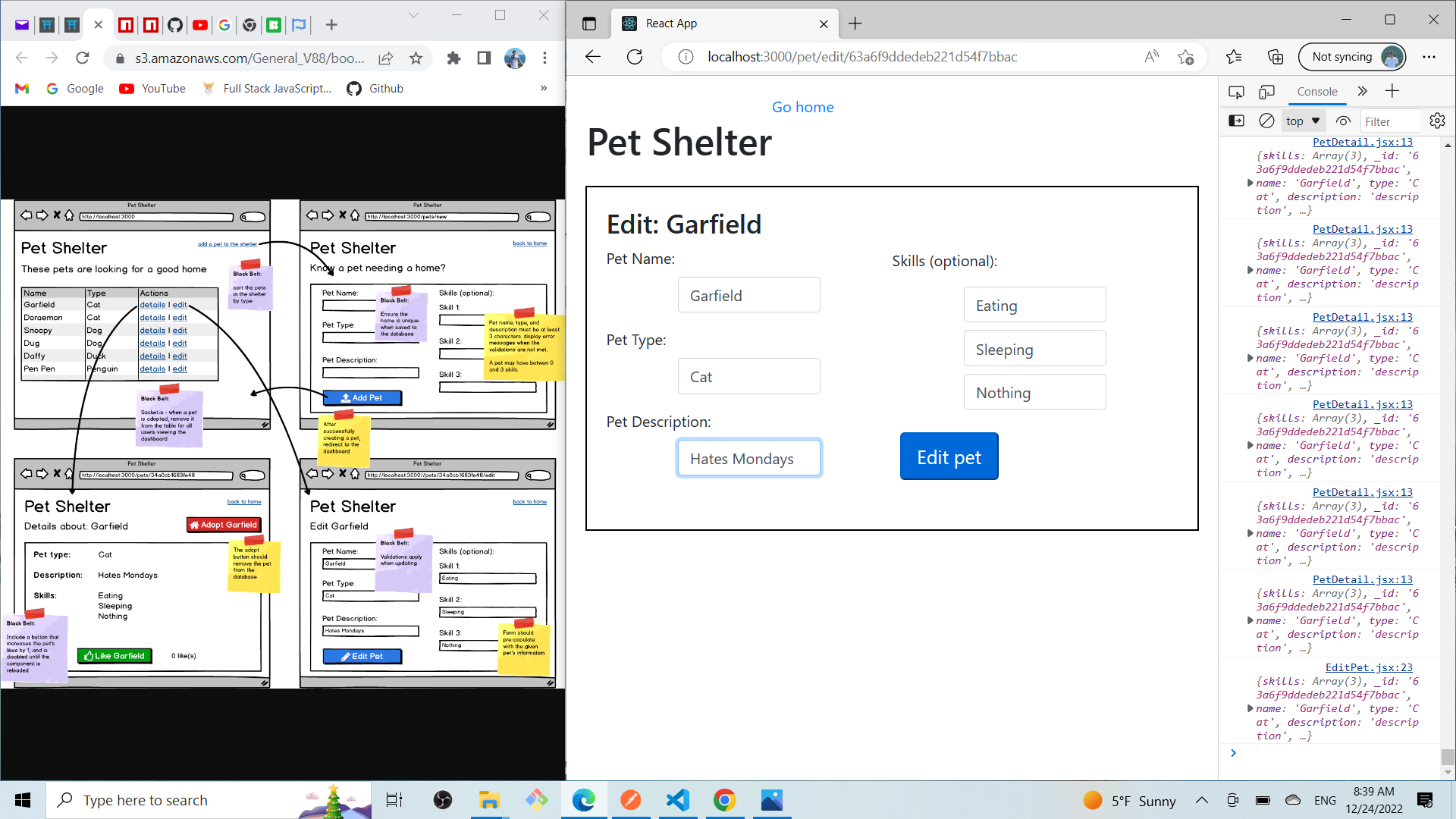Screen dimensions: 1456x819
Task: Expand the EditPet.jsx:23 logged object
Action: [x=1250, y=708]
